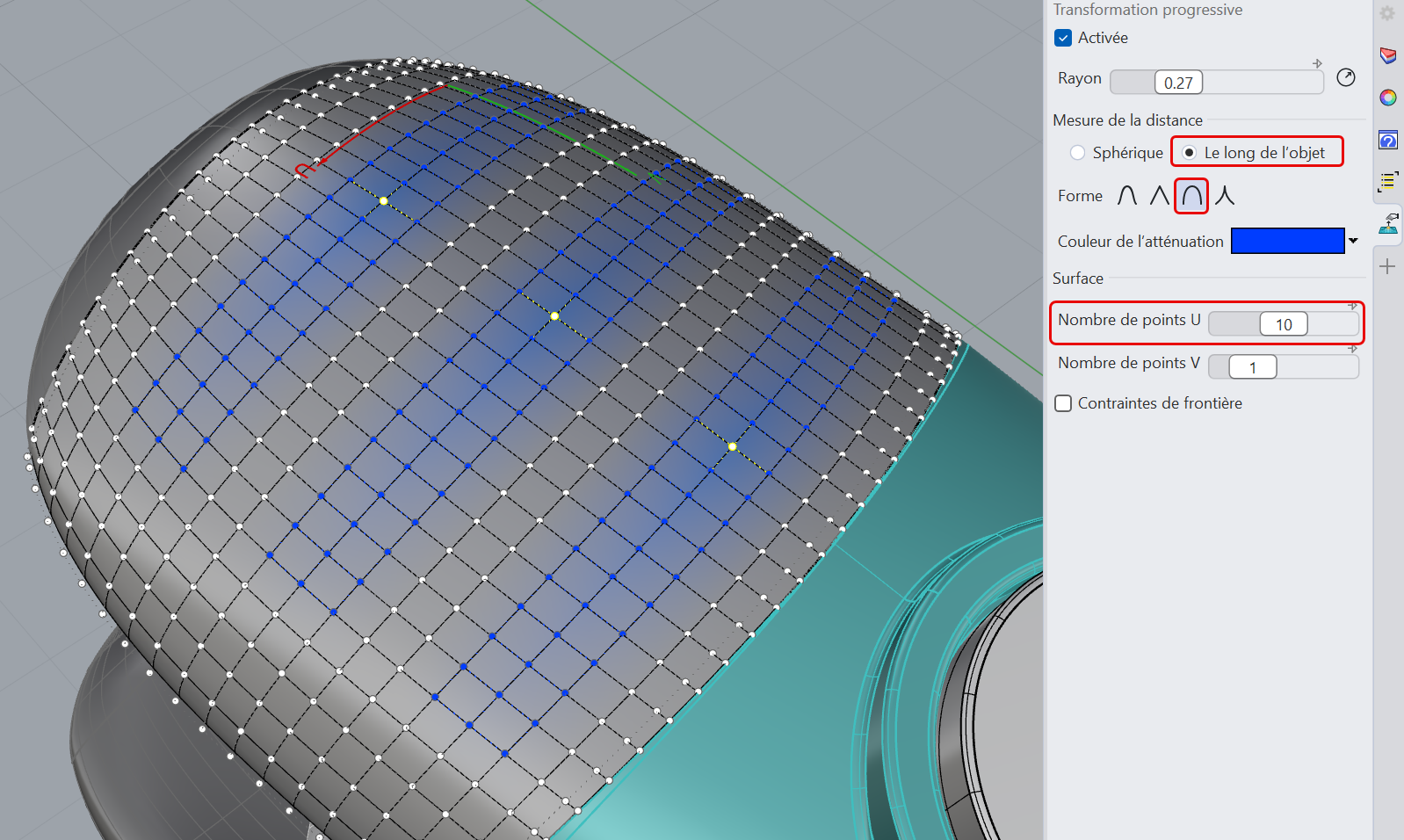The height and width of the screenshot is (840, 1404).
Task: Click the Forme label
Action: tap(1080, 196)
